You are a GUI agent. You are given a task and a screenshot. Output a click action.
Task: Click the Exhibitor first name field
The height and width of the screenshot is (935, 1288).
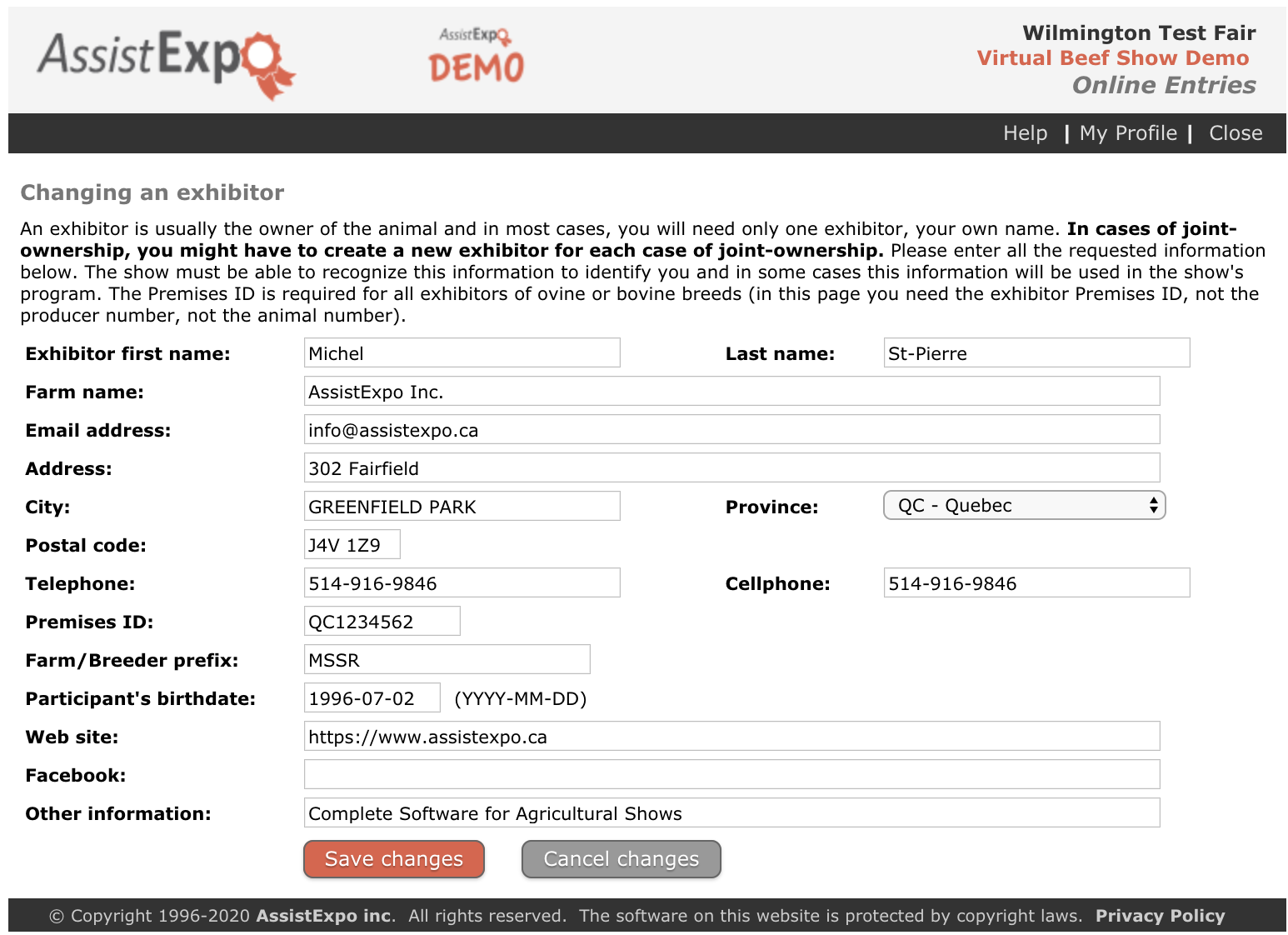point(462,353)
